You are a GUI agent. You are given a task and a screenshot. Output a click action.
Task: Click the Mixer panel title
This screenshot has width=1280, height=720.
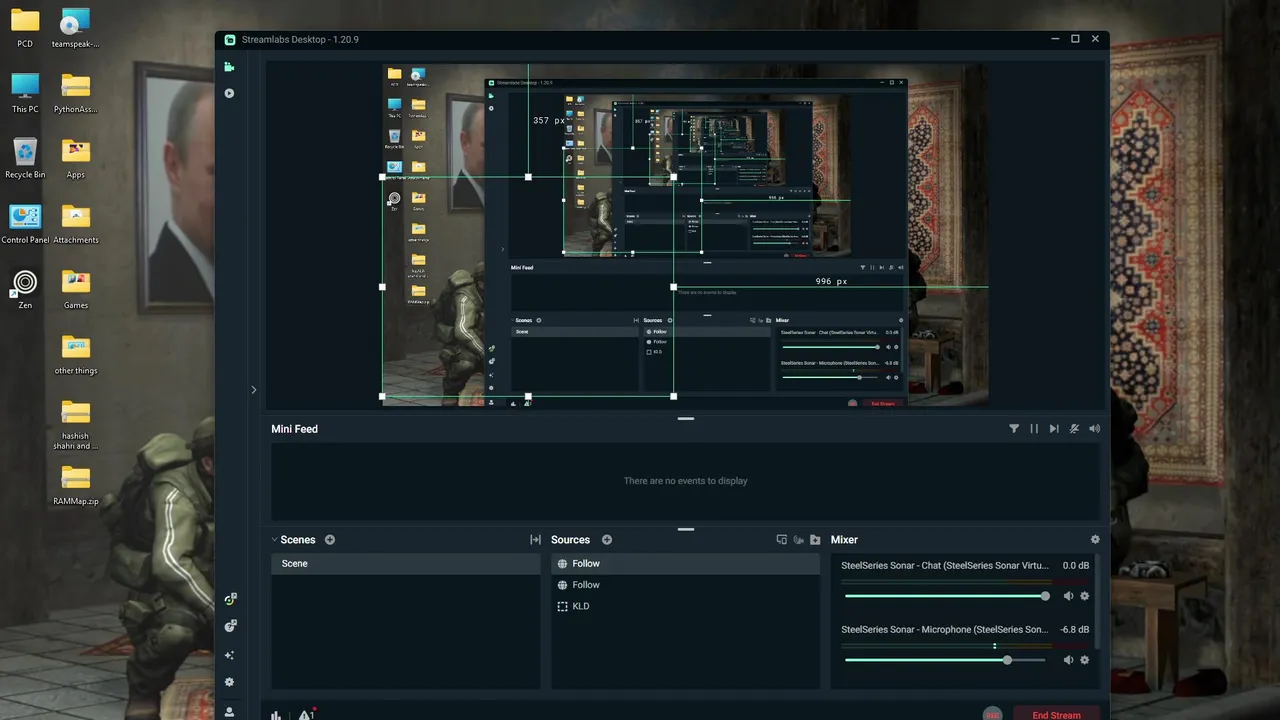844,540
